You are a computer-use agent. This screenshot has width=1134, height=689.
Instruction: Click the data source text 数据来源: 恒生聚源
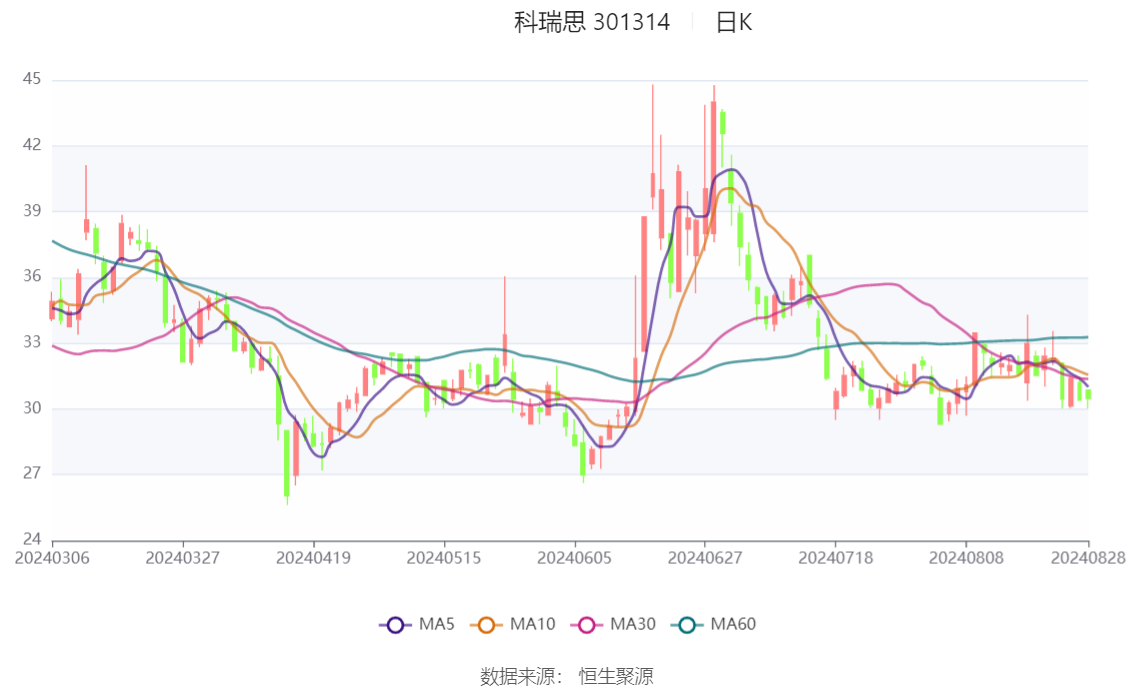click(566, 677)
